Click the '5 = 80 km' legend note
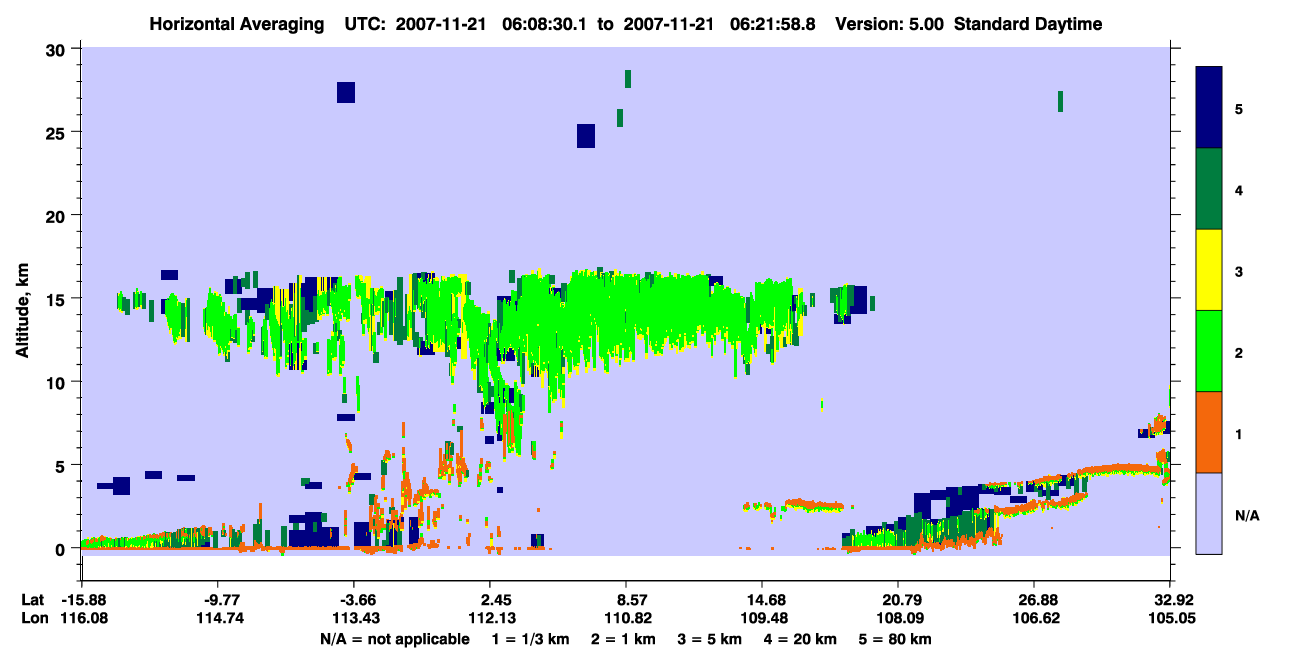Image resolution: width=1300 pixels, height=667 pixels. (896, 639)
